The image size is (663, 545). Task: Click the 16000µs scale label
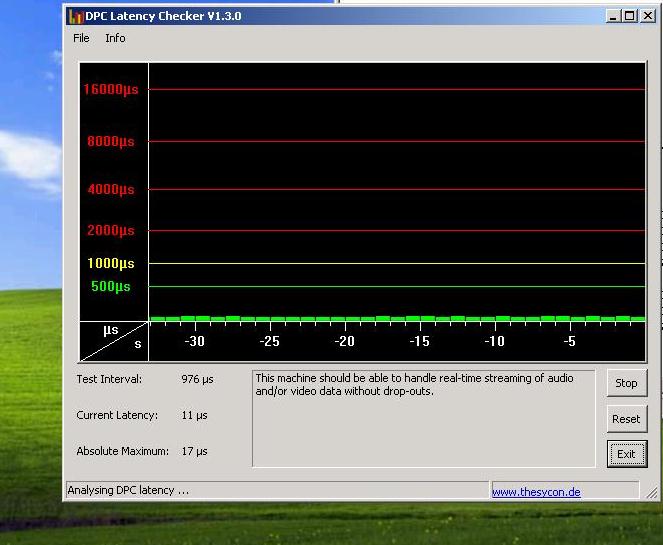[111, 89]
